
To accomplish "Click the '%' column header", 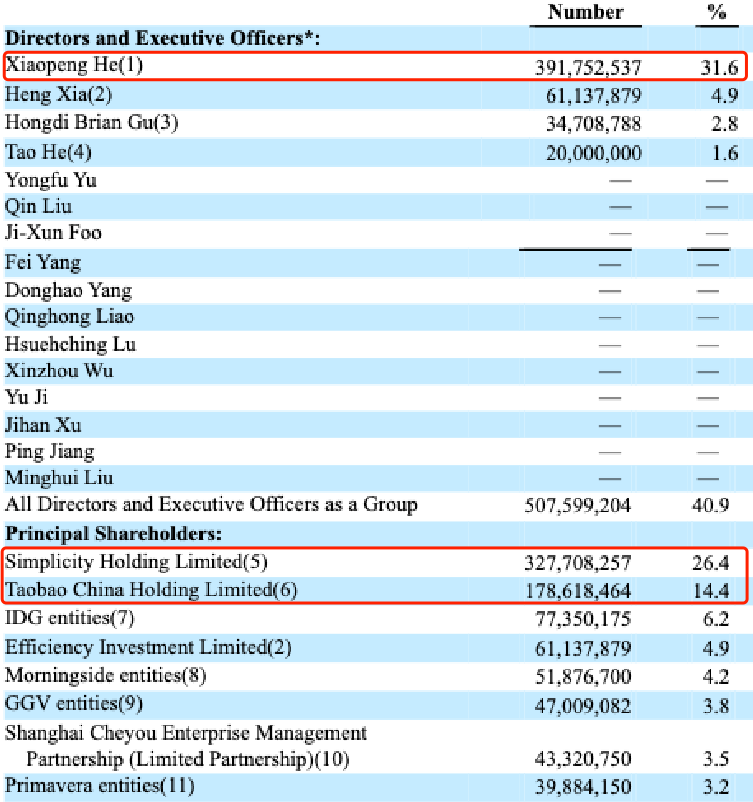I will pyautogui.click(x=717, y=12).
